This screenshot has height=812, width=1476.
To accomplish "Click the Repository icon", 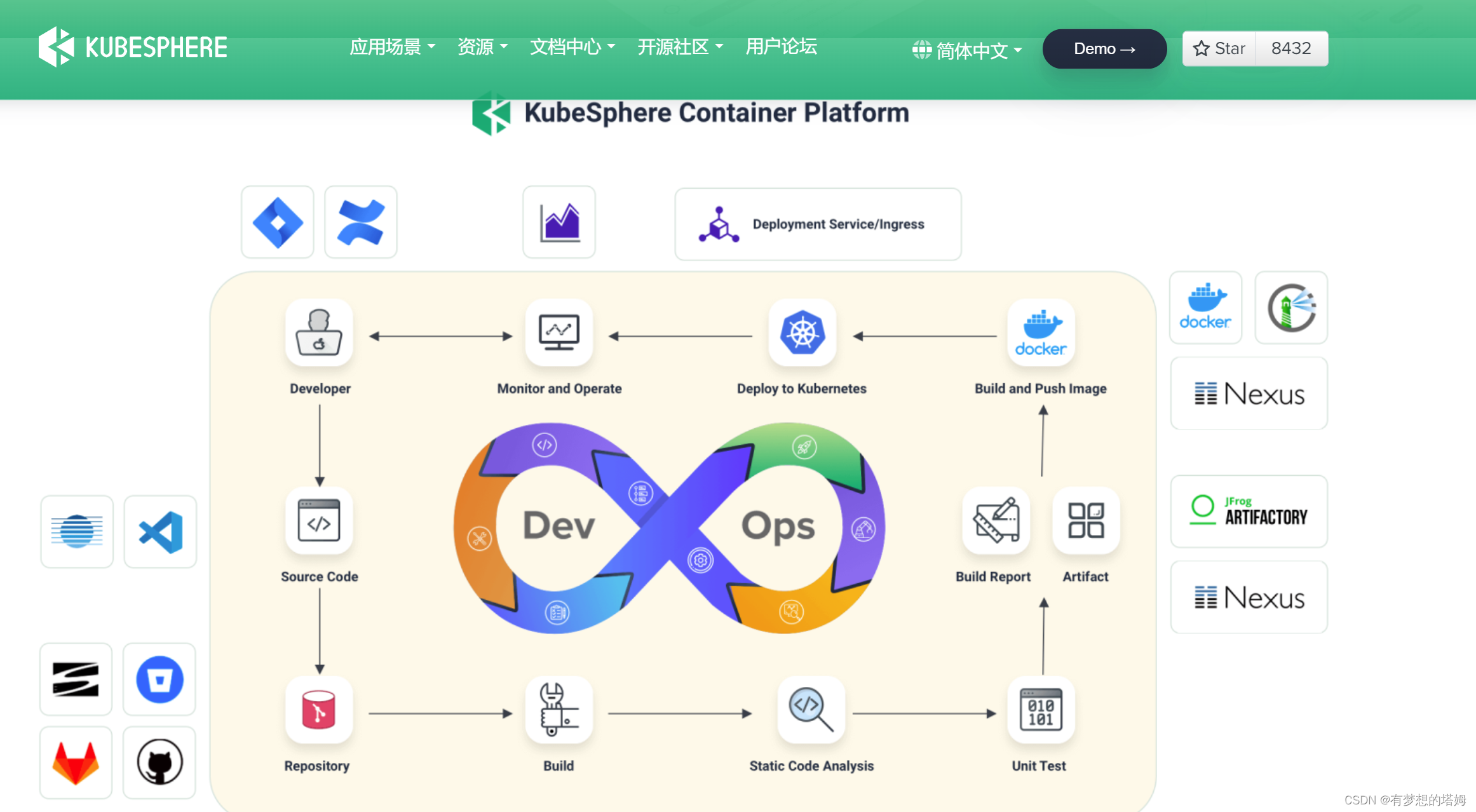I will point(319,710).
